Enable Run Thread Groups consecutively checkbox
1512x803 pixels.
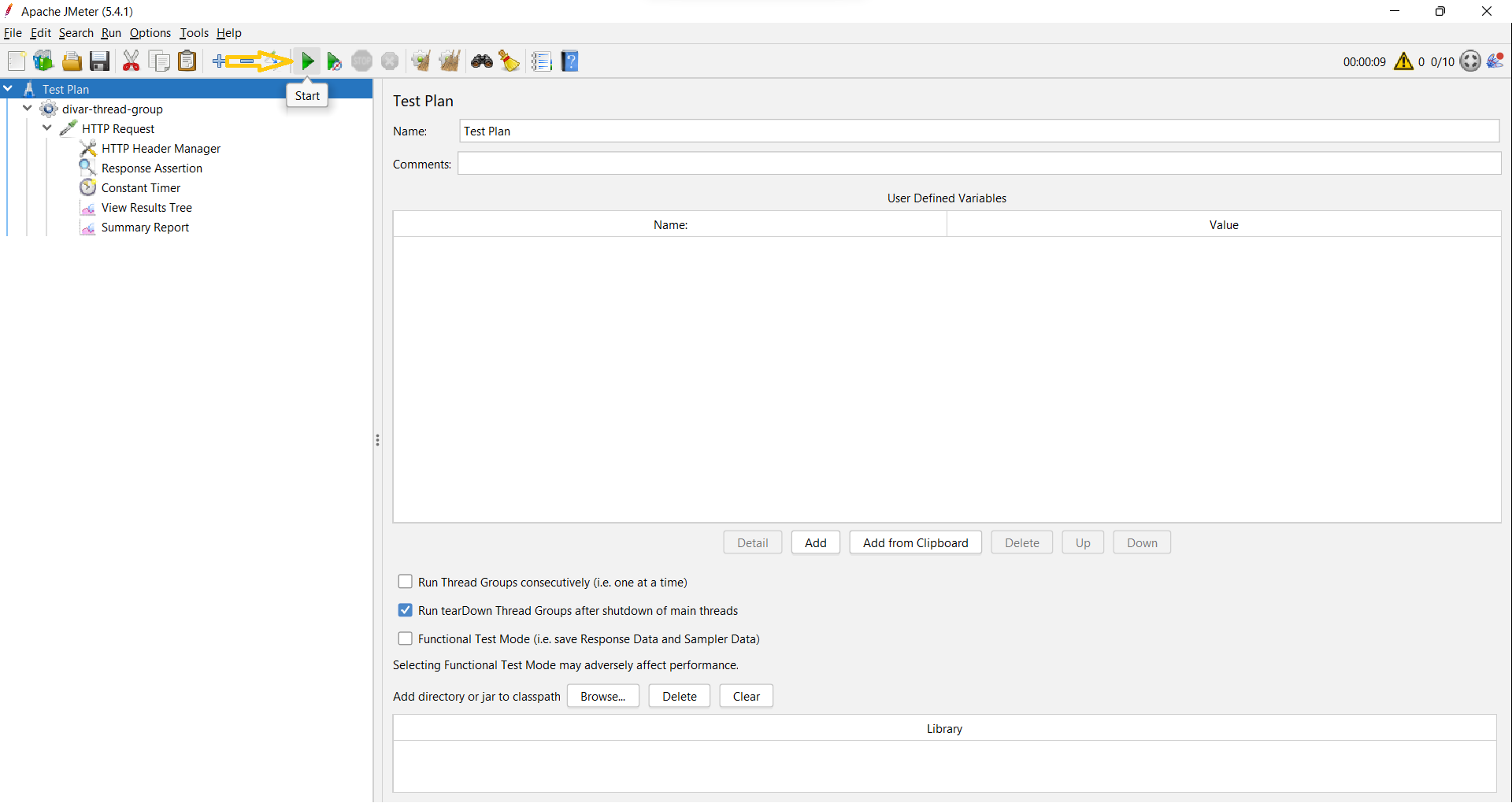[406, 582]
